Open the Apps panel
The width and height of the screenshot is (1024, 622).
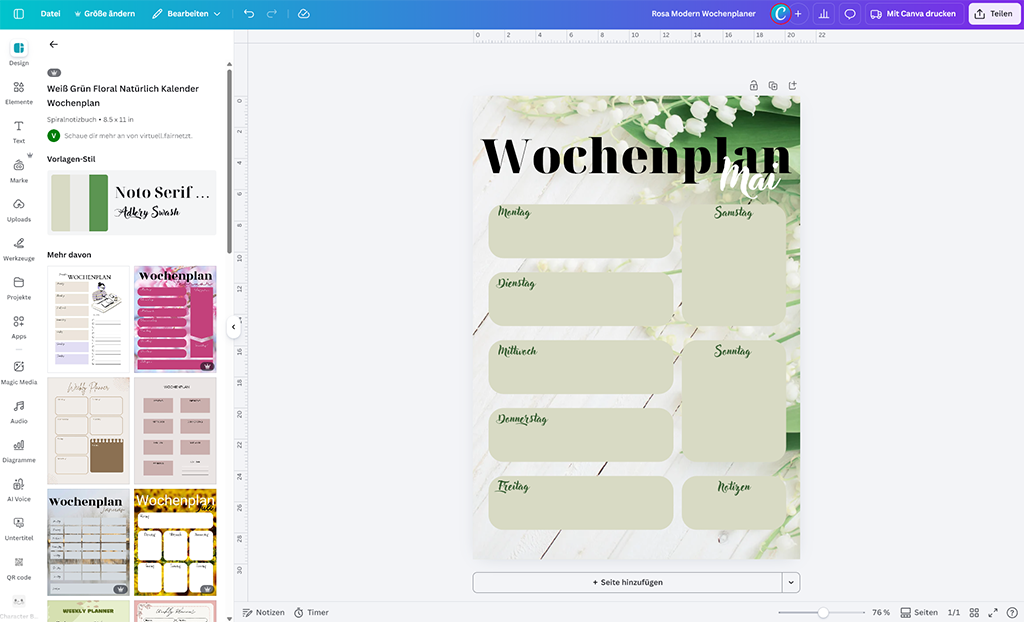point(19,327)
